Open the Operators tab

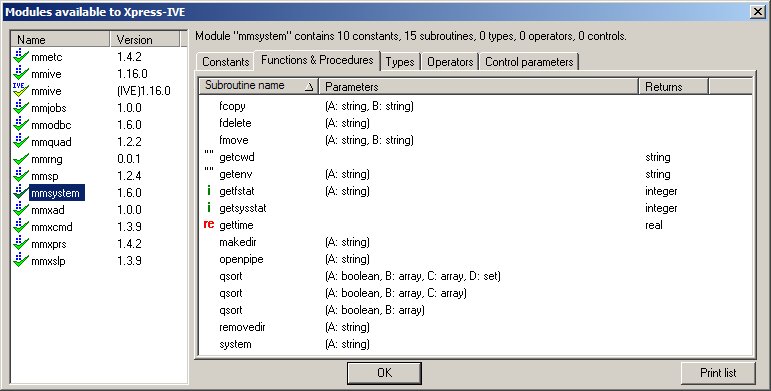[x=450, y=62]
